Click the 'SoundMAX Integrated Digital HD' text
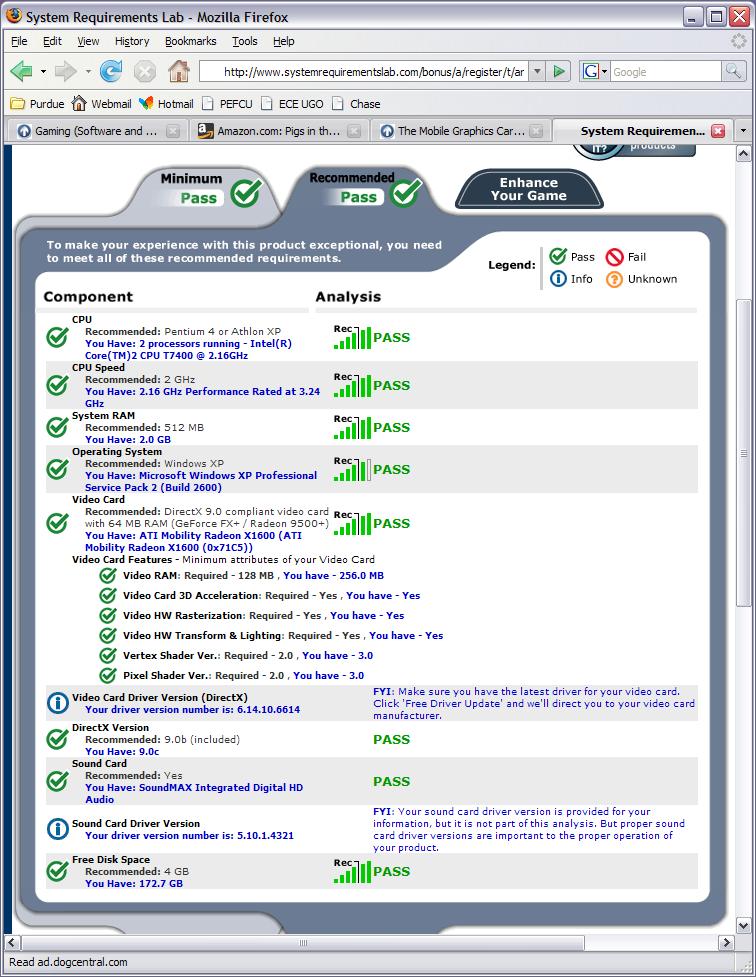This screenshot has height=977, width=756. (221, 788)
